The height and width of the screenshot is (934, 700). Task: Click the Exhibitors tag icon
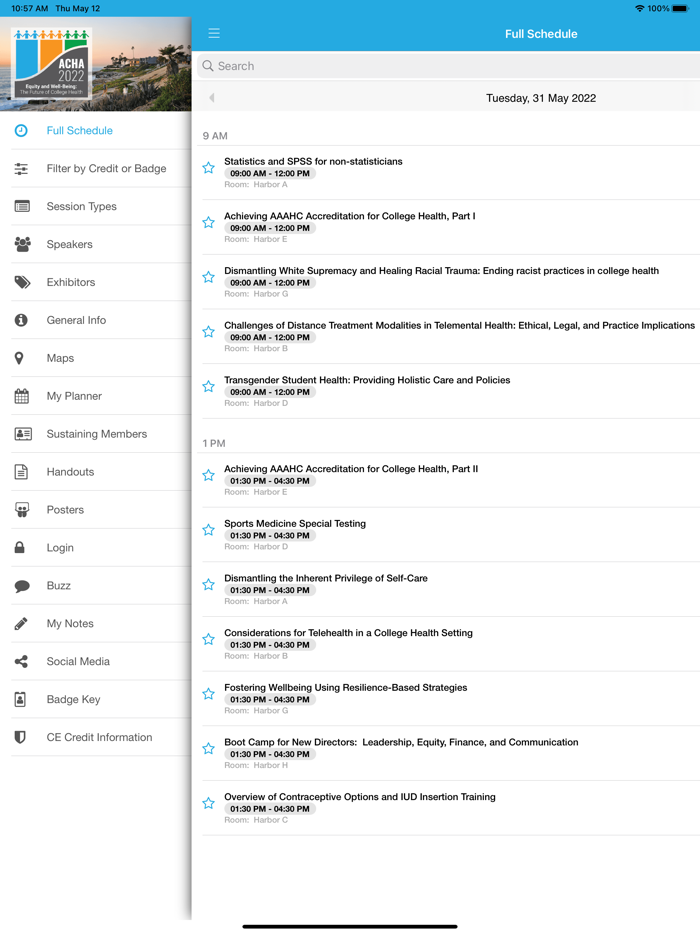23,282
